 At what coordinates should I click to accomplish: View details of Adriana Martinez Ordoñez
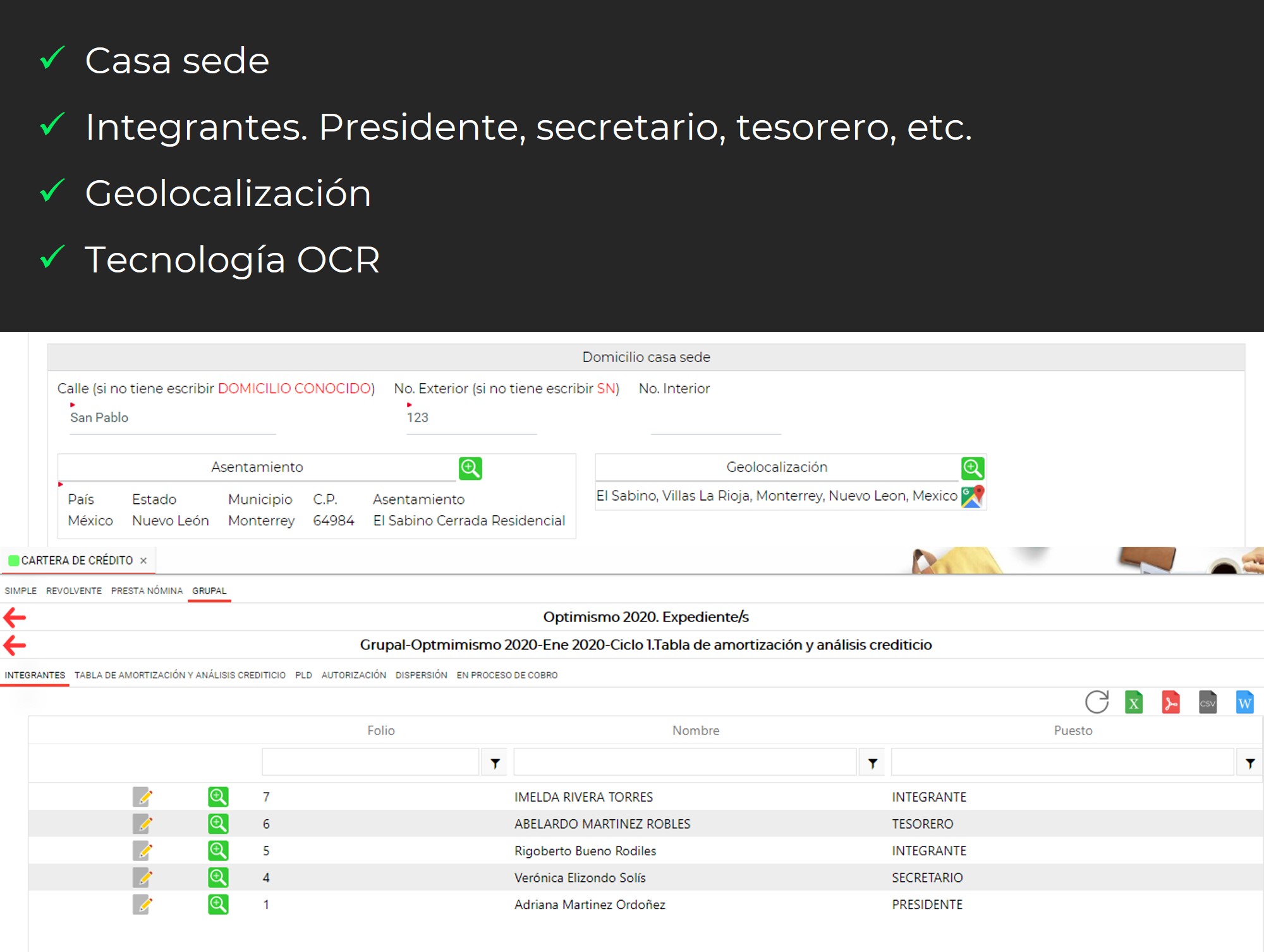pyautogui.click(x=218, y=905)
